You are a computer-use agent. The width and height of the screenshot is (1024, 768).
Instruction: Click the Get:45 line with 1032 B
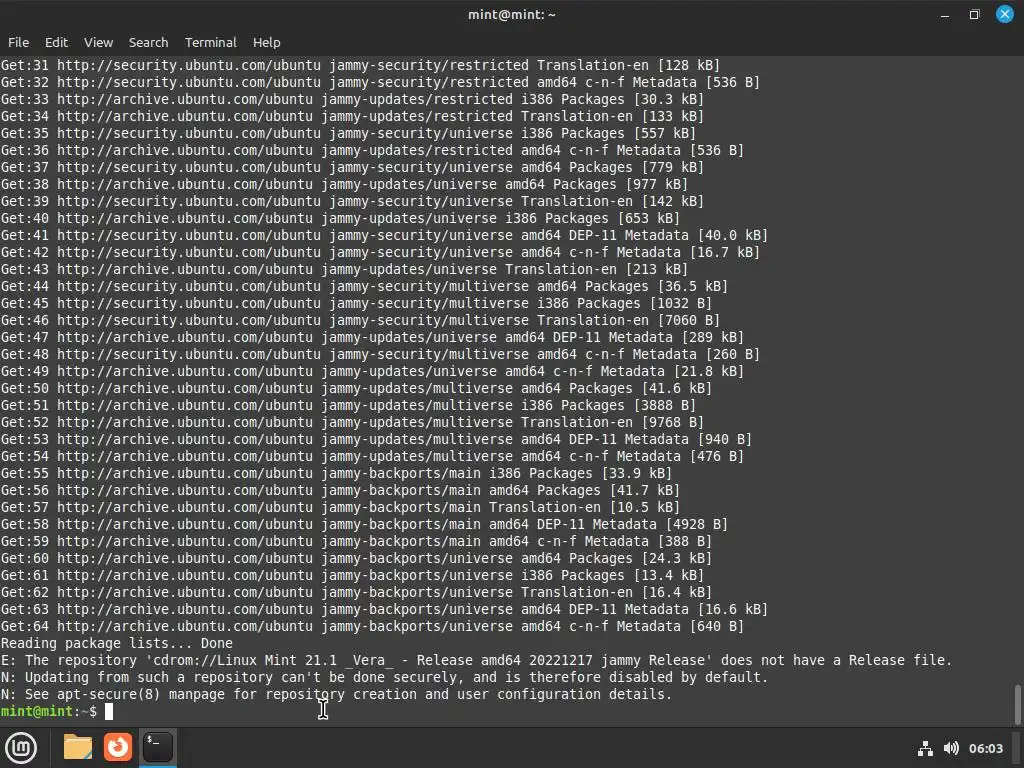356,303
